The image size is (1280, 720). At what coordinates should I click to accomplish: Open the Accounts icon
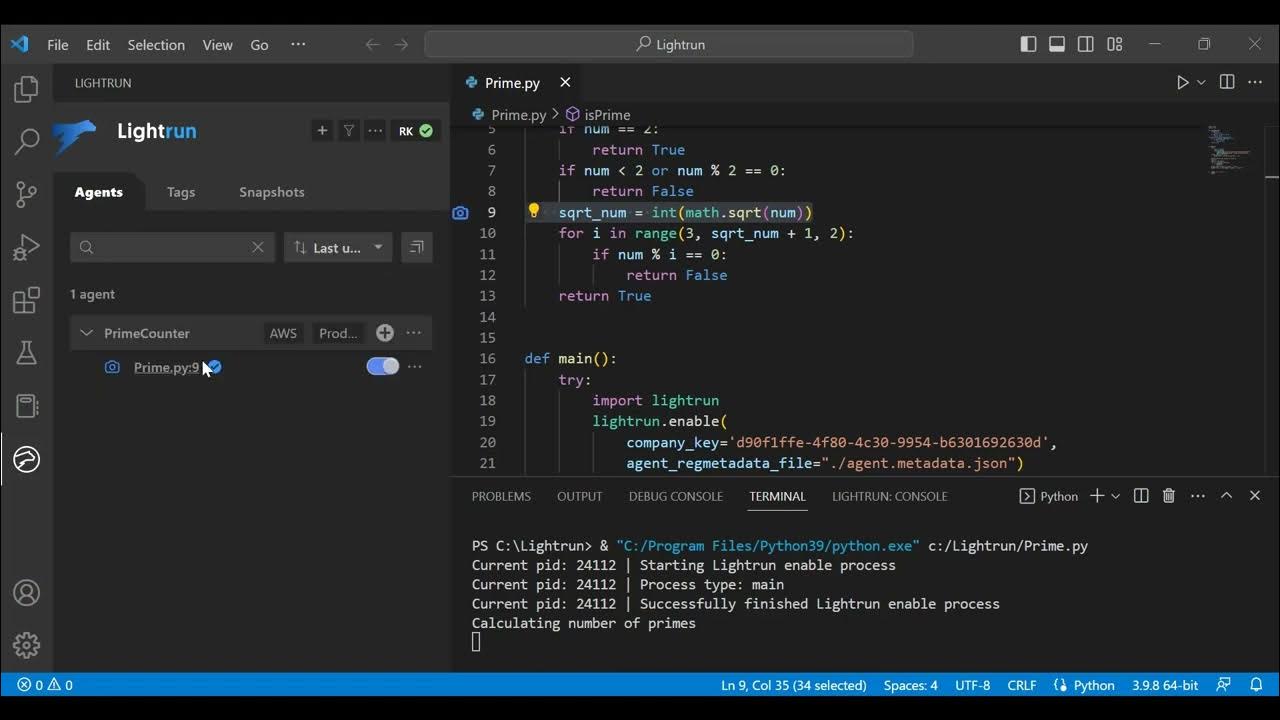tap(26, 593)
